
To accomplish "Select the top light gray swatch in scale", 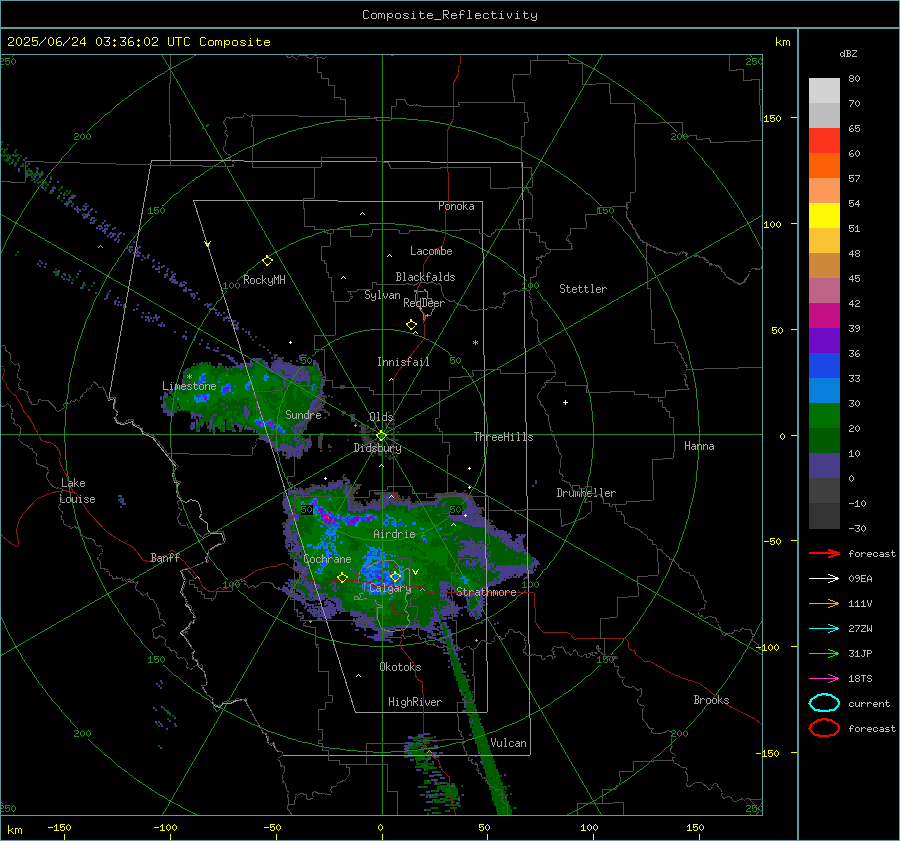I will point(824,91).
